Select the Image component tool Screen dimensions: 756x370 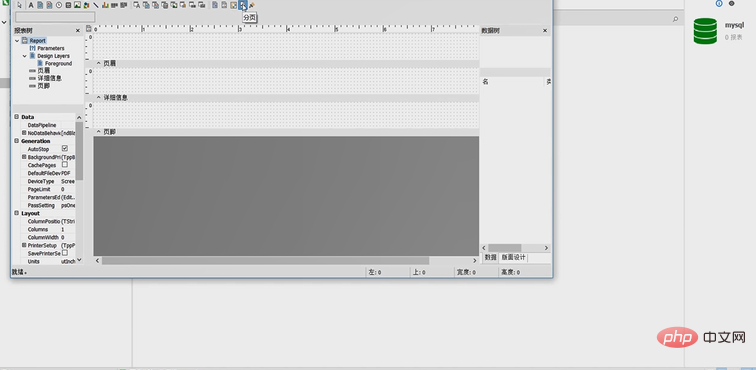pos(77,5)
